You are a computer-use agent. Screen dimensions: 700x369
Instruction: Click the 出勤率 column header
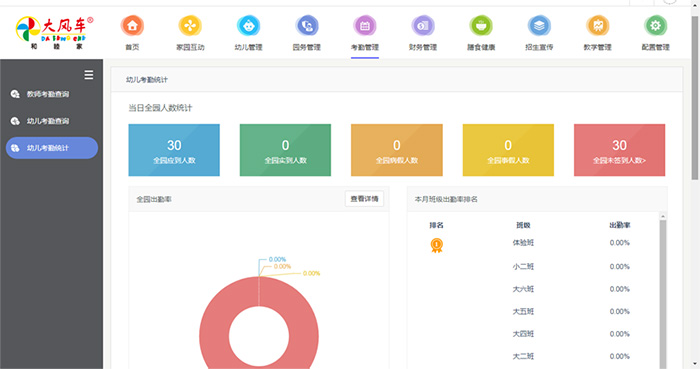pyautogui.click(x=619, y=225)
